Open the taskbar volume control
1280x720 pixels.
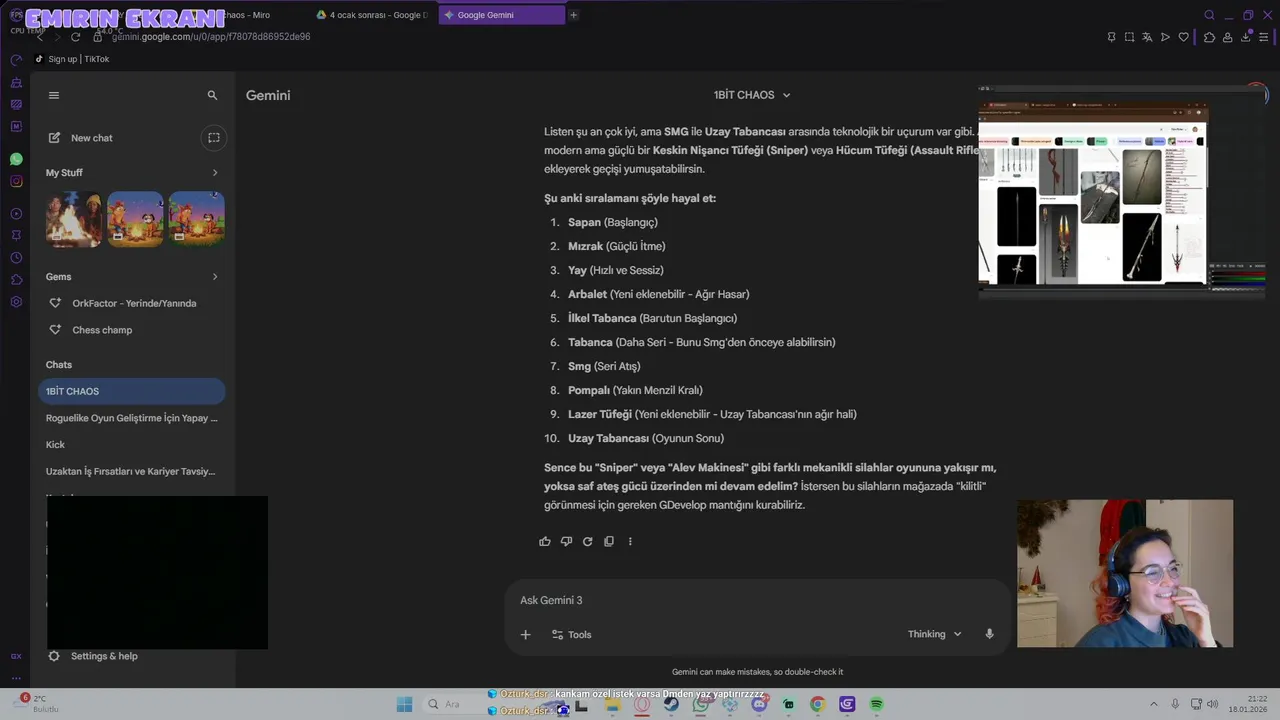click(1212, 704)
